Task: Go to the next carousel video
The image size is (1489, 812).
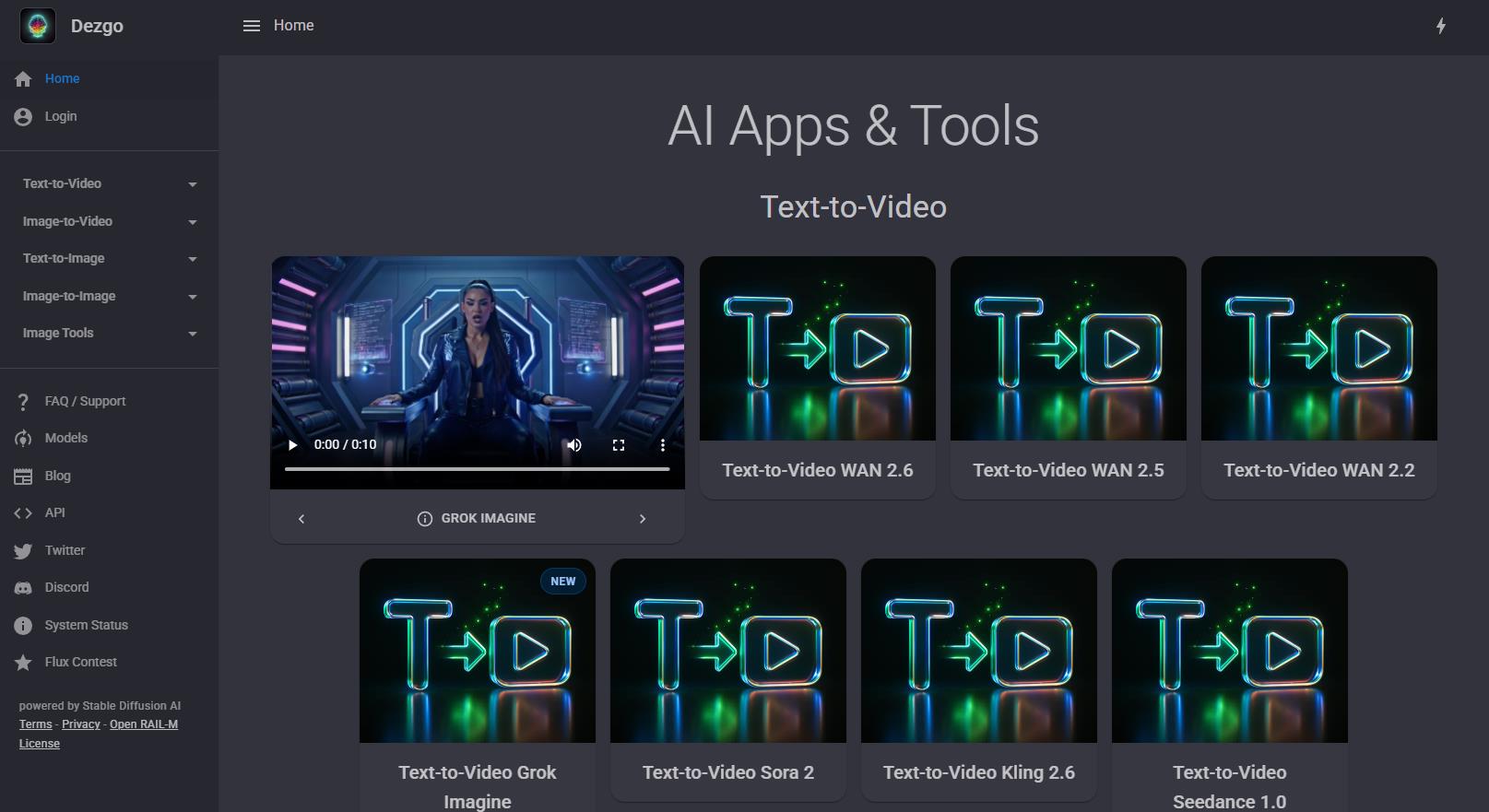Action: (x=643, y=519)
